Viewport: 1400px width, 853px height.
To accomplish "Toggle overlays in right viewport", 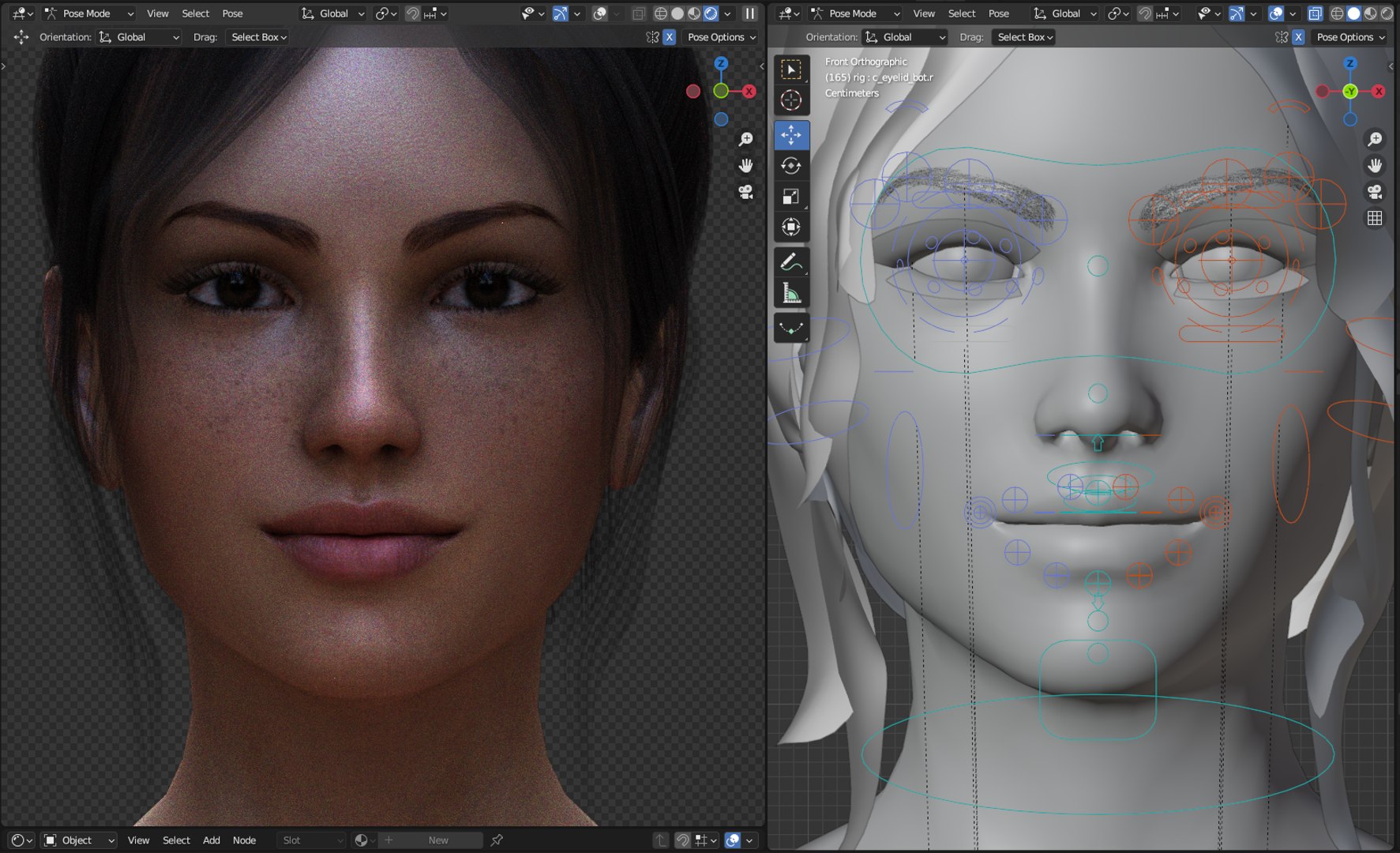I will 1275,13.
